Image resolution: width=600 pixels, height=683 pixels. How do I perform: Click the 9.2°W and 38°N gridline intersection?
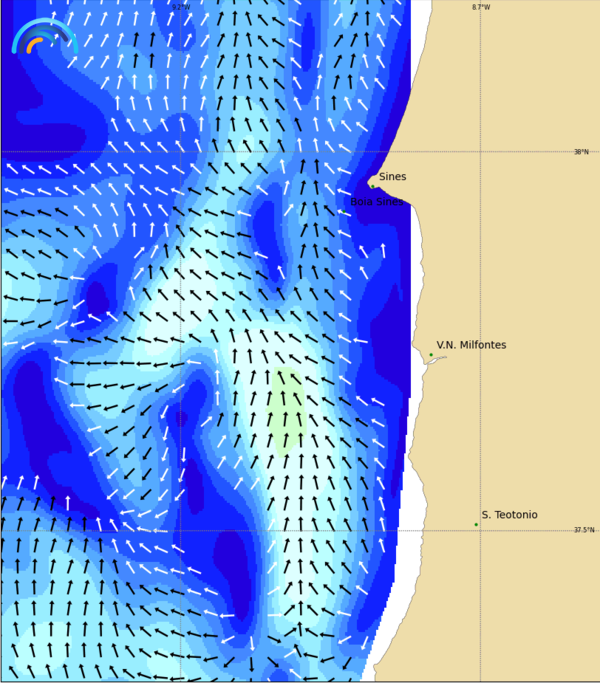click(180, 152)
